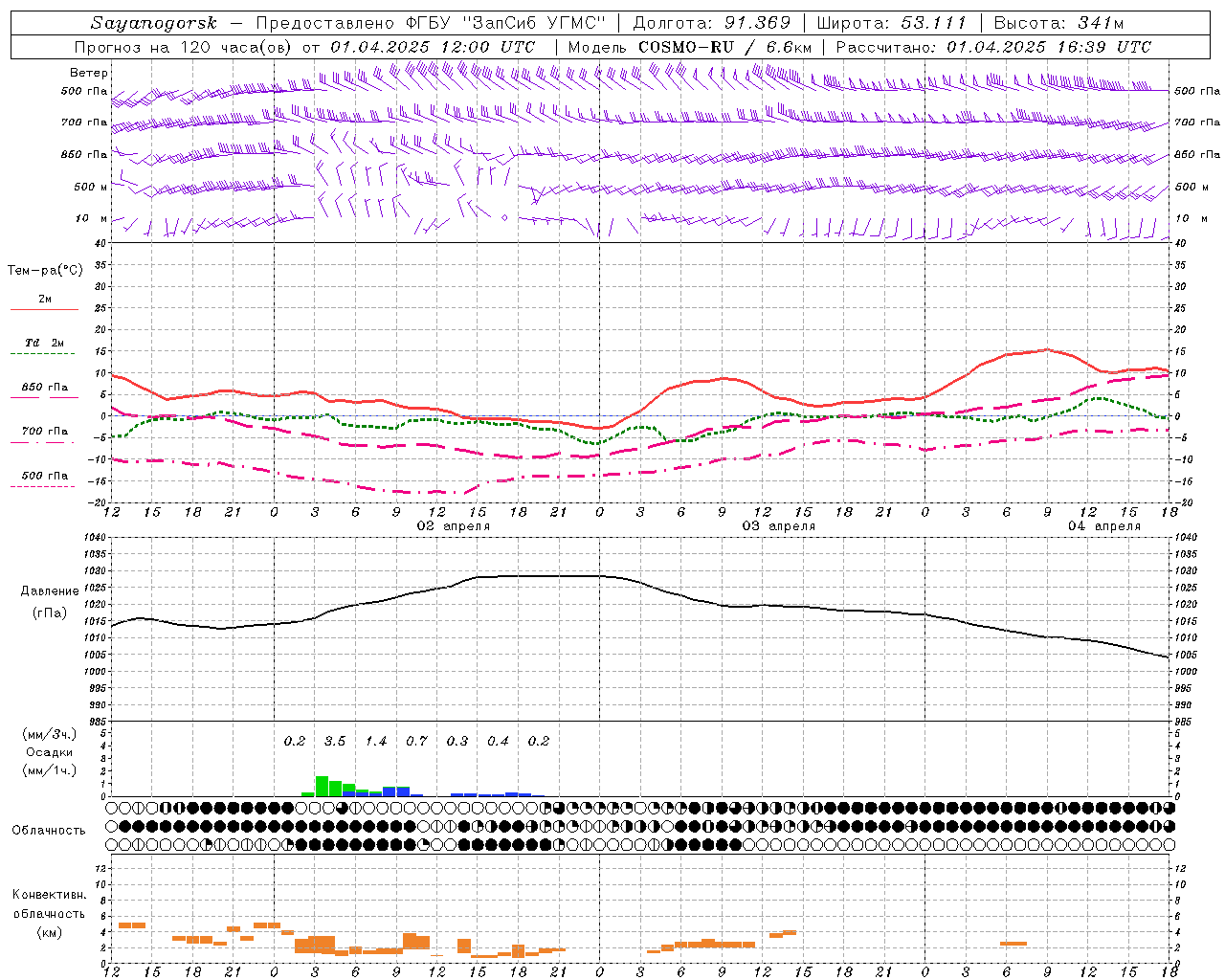
Task: Click the station name Sayanogorsk in the header
Action: 154,23
